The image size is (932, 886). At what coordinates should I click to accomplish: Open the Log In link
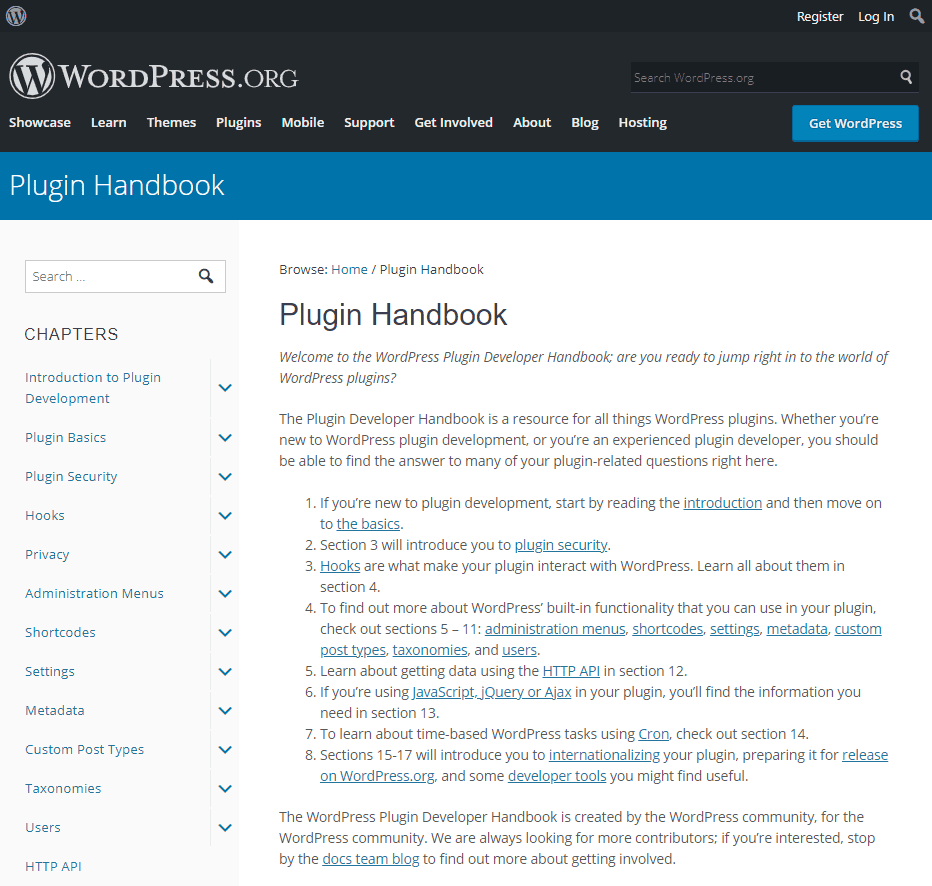[876, 17]
